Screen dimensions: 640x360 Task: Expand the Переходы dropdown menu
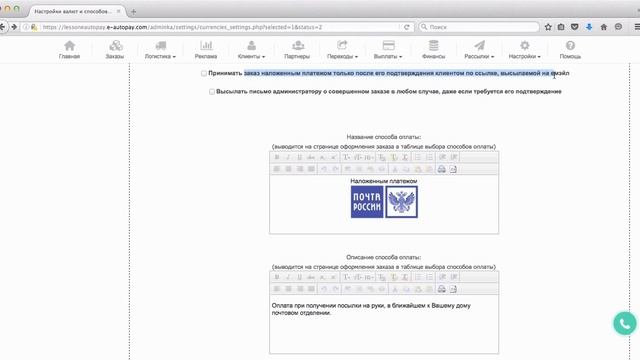342,50
